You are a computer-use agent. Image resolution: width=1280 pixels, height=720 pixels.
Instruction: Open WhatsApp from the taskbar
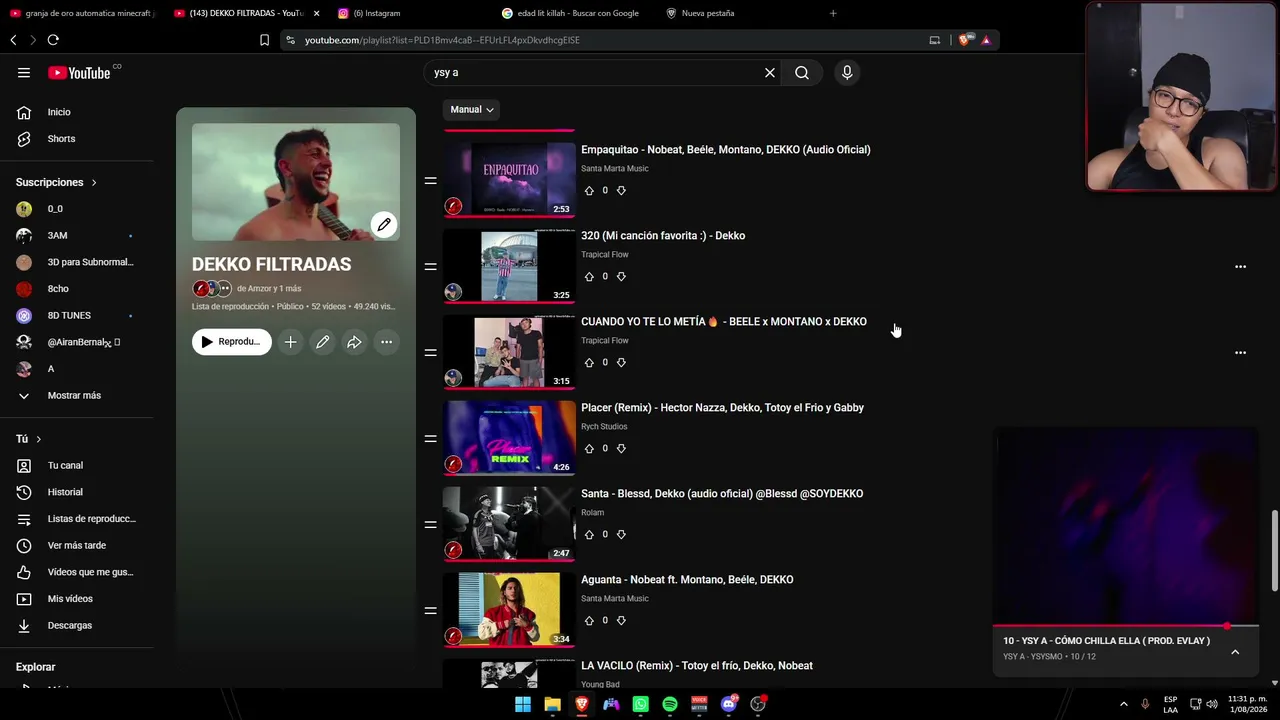pyautogui.click(x=641, y=705)
